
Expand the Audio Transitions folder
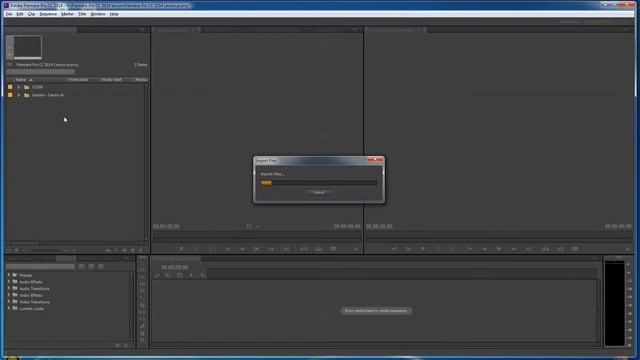9,288
